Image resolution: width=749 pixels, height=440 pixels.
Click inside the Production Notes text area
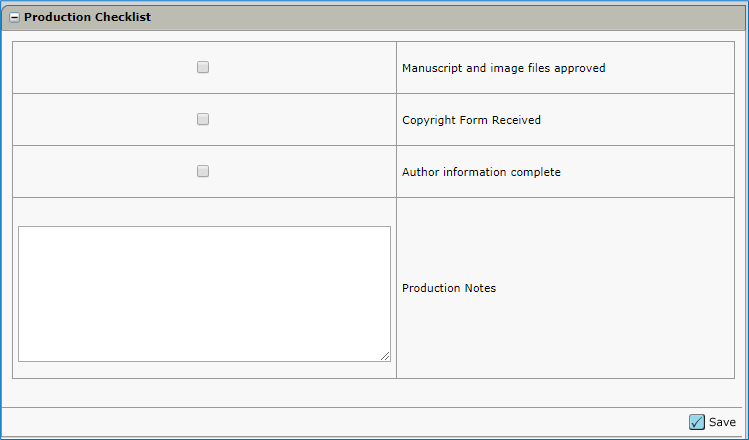coord(204,293)
